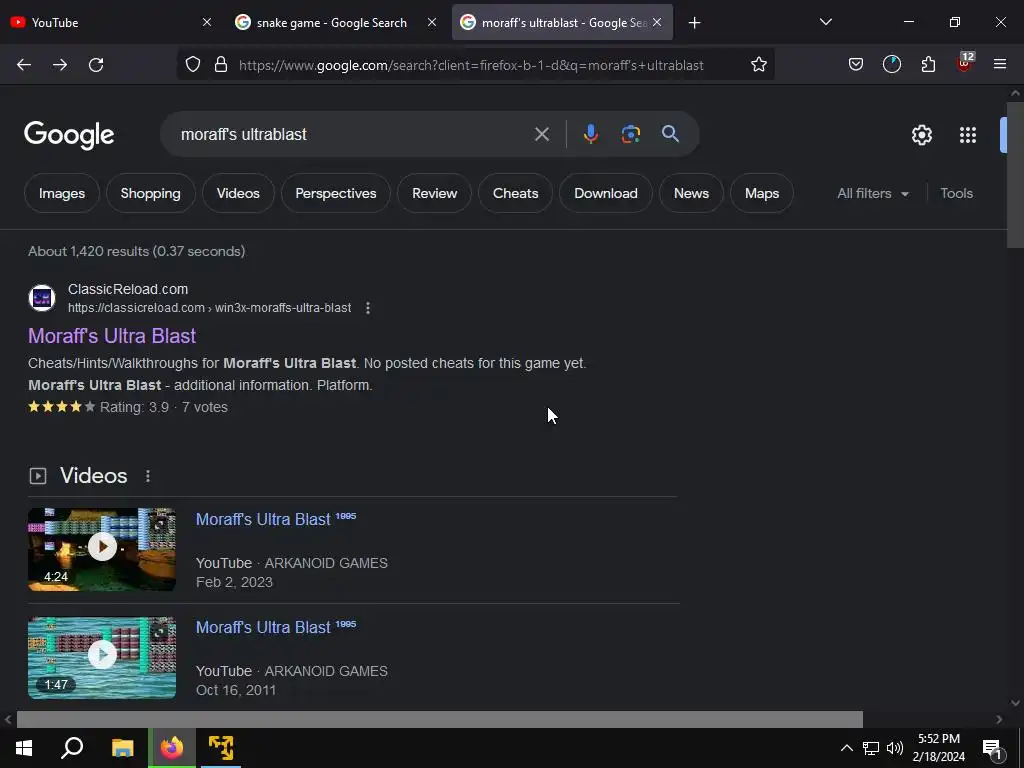The width and height of the screenshot is (1024, 768).
Task: Click the horizontal scrollbar at page bottom
Action: coord(440,719)
